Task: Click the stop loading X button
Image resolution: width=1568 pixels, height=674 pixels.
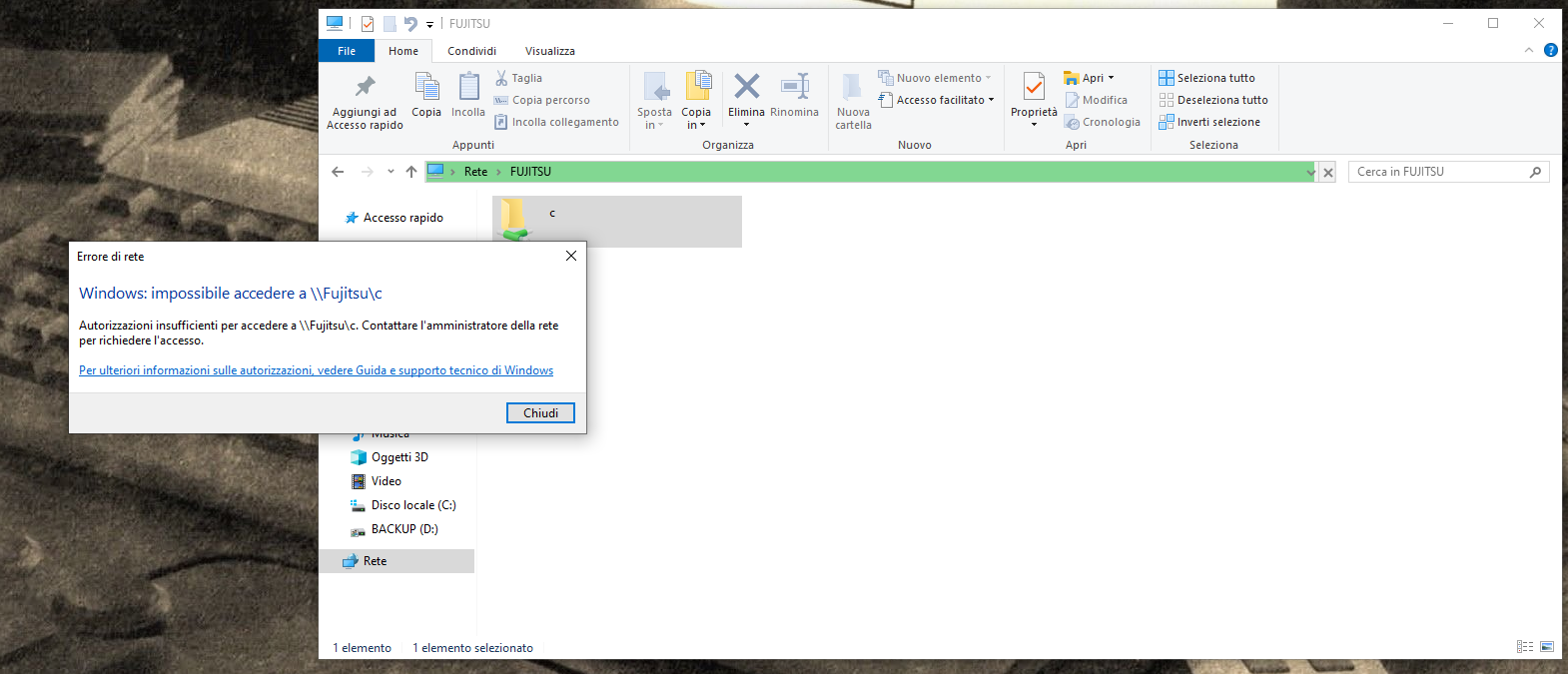Action: [1328, 173]
